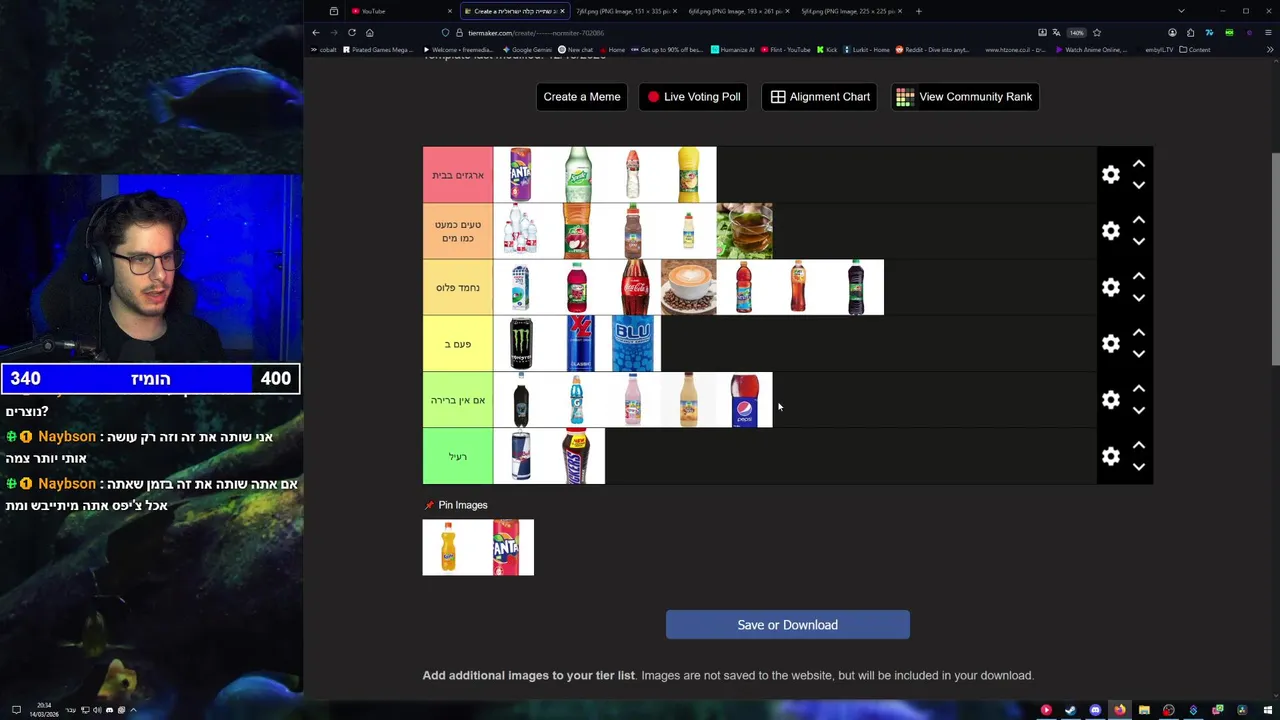This screenshot has width=1280, height=720.
Task: Select the BLU can image
Action: click(x=633, y=344)
